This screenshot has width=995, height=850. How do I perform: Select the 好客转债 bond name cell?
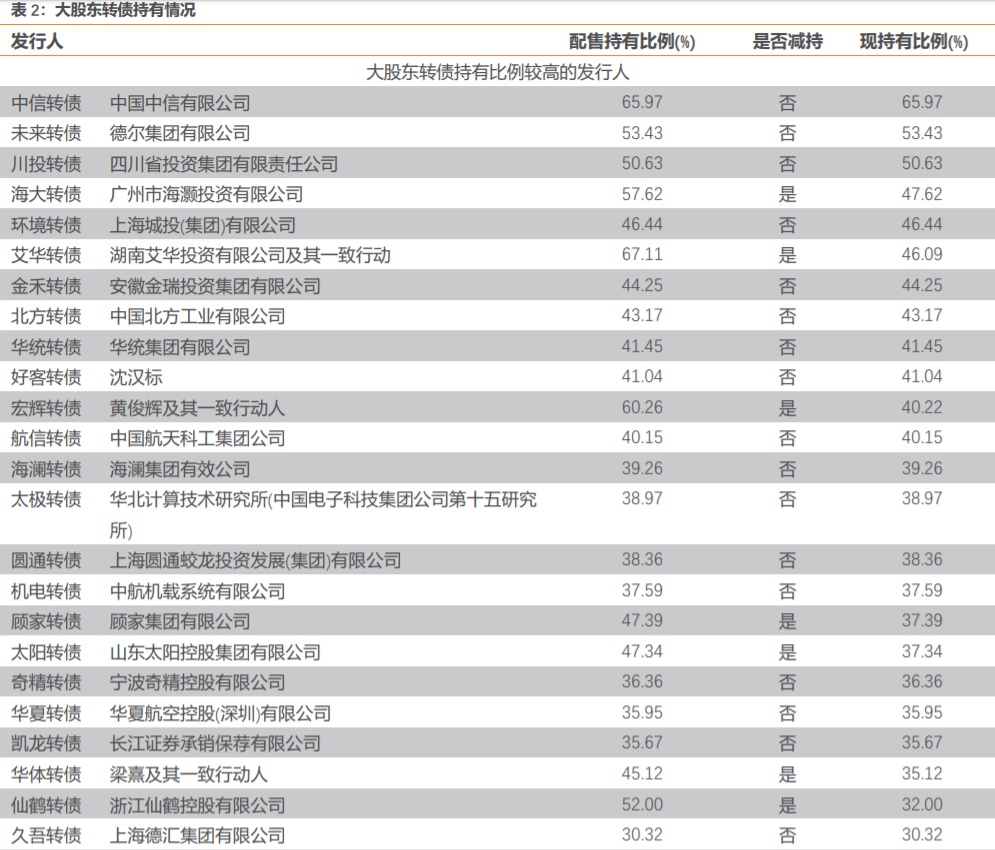tap(46, 377)
